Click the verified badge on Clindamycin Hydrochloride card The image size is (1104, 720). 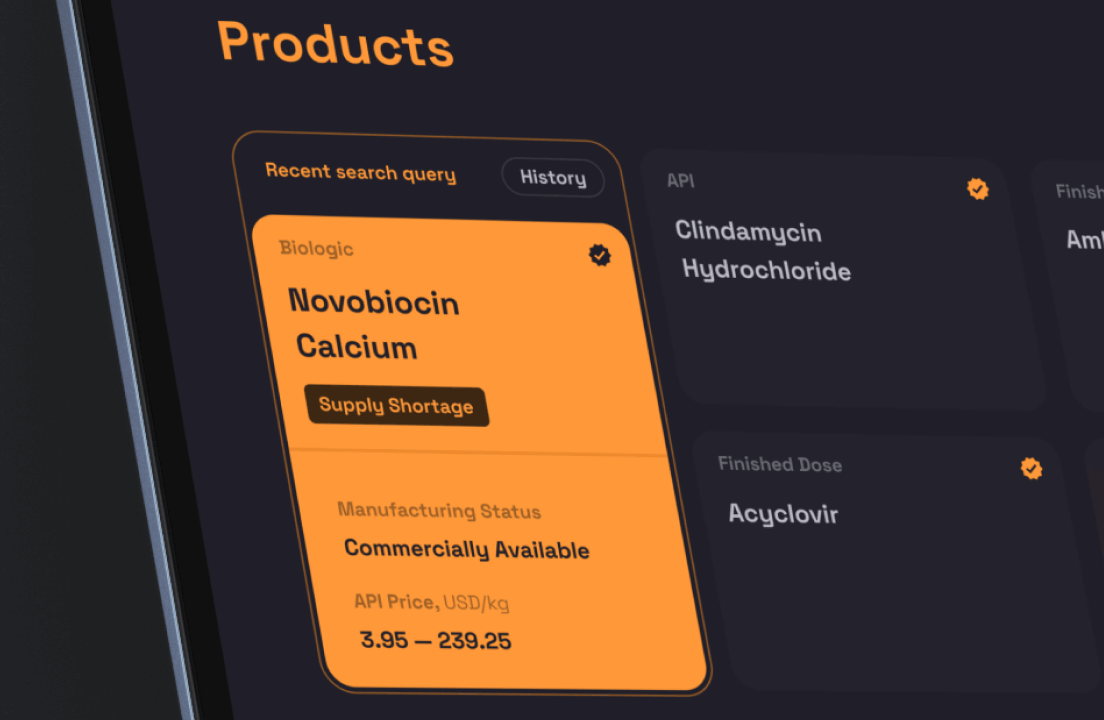tap(978, 189)
